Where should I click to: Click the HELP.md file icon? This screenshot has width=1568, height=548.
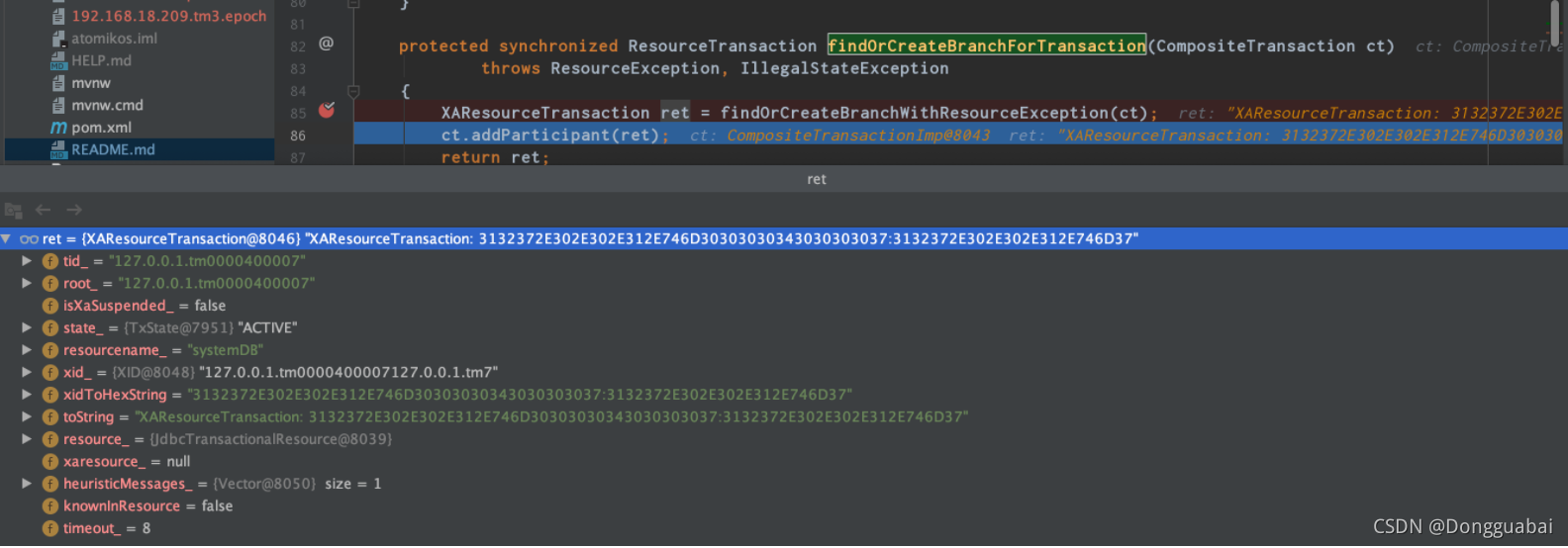point(58,60)
